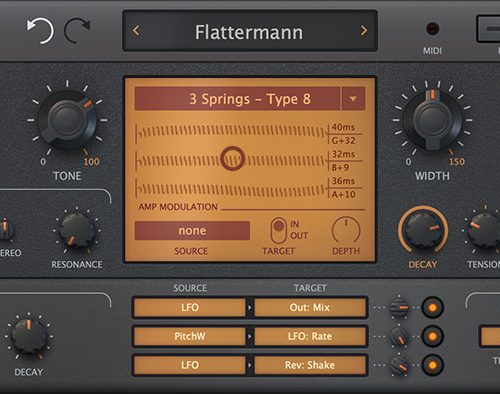
Task: Adjust the amp modulation DEPTH knob
Action: coord(346,231)
